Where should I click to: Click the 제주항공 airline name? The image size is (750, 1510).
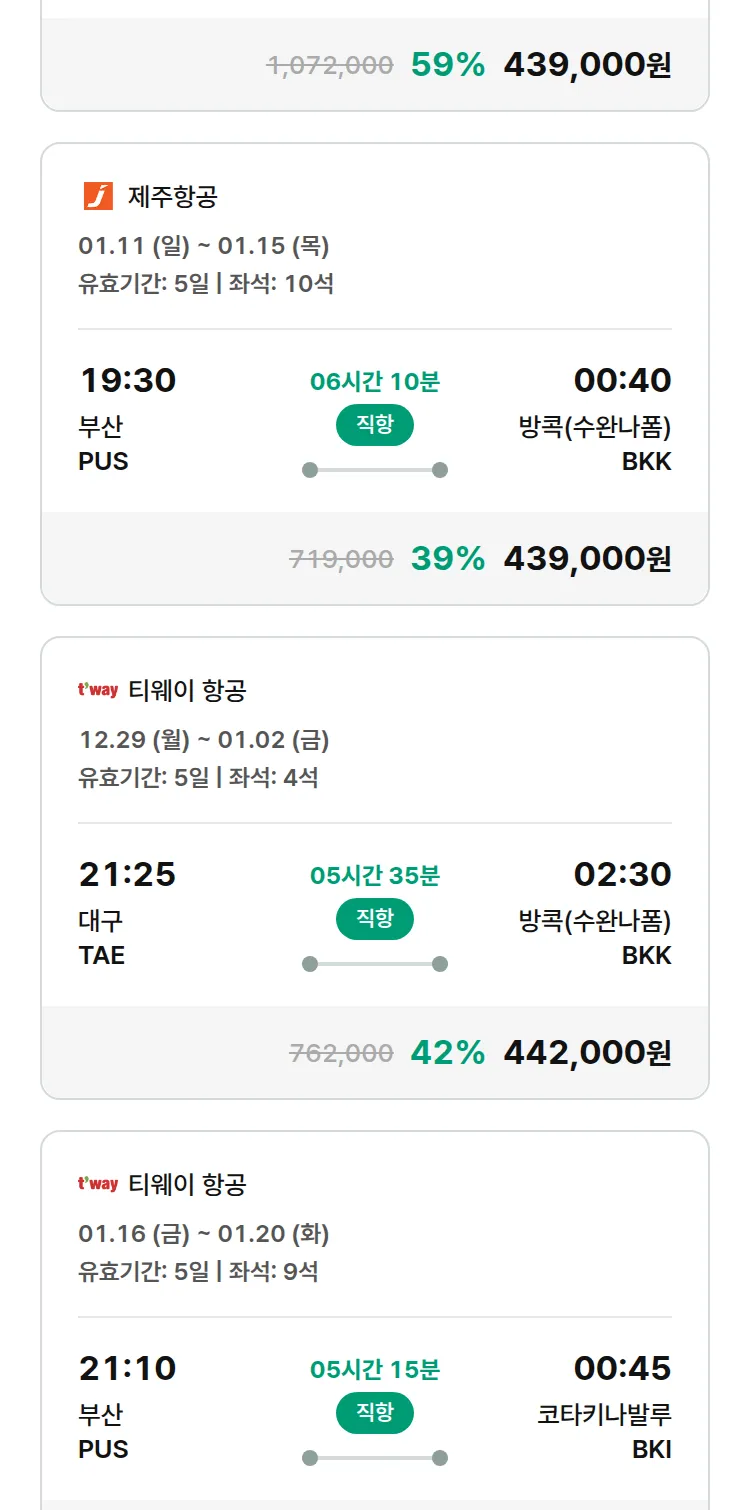coord(172,196)
